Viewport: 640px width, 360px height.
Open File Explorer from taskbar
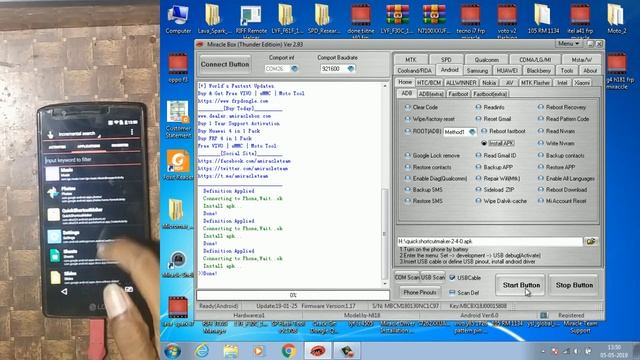pos(231,351)
